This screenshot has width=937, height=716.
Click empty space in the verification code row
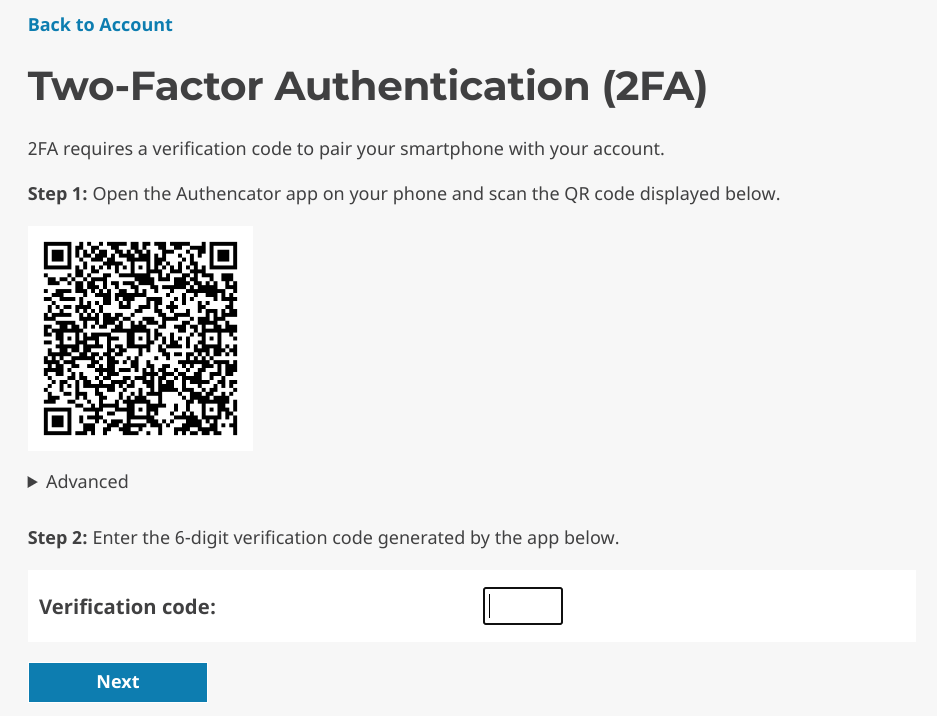pyautogui.click(x=735, y=606)
